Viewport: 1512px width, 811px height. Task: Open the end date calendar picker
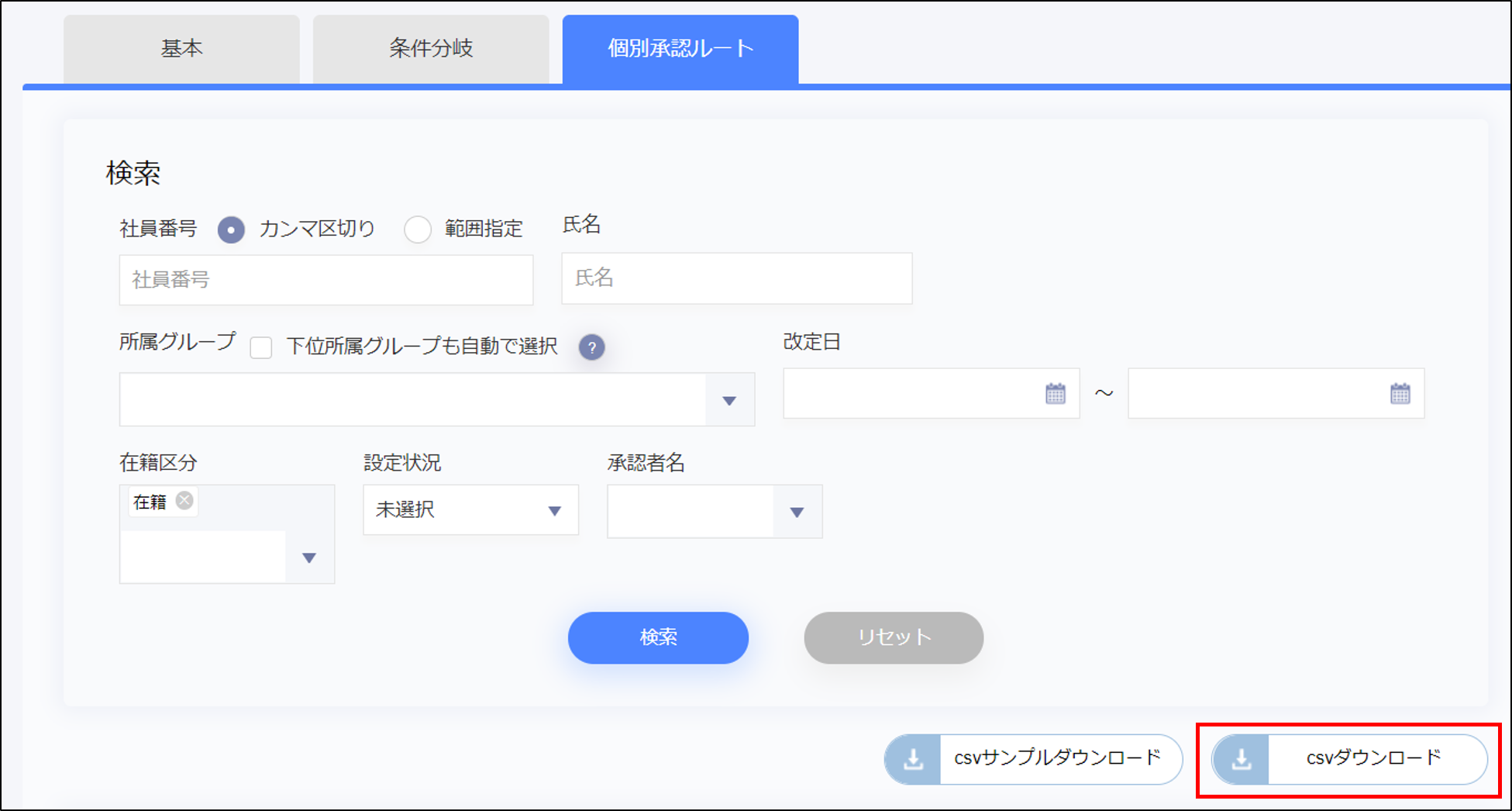point(1400,394)
